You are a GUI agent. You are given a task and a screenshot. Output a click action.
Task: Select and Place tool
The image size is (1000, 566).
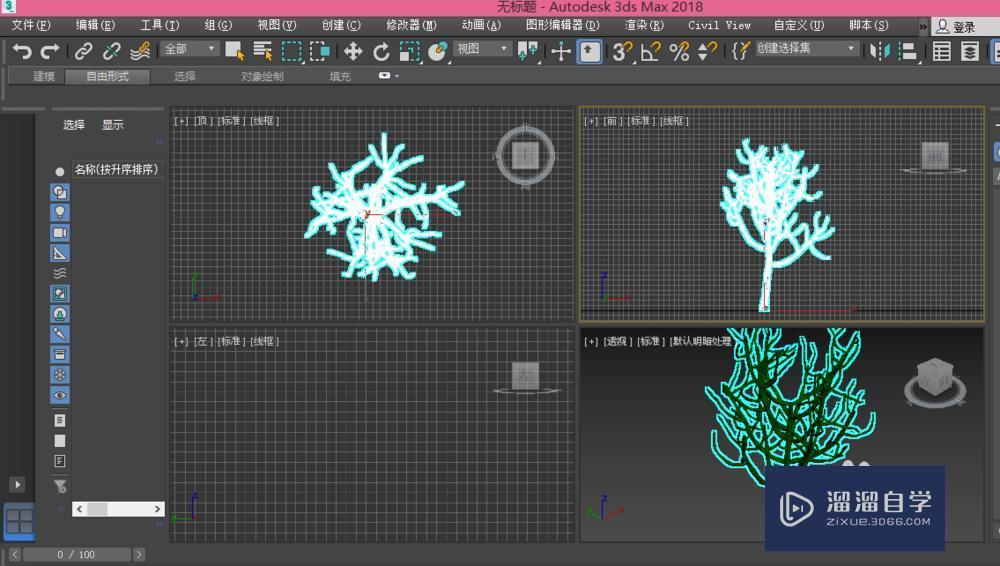coord(438,50)
